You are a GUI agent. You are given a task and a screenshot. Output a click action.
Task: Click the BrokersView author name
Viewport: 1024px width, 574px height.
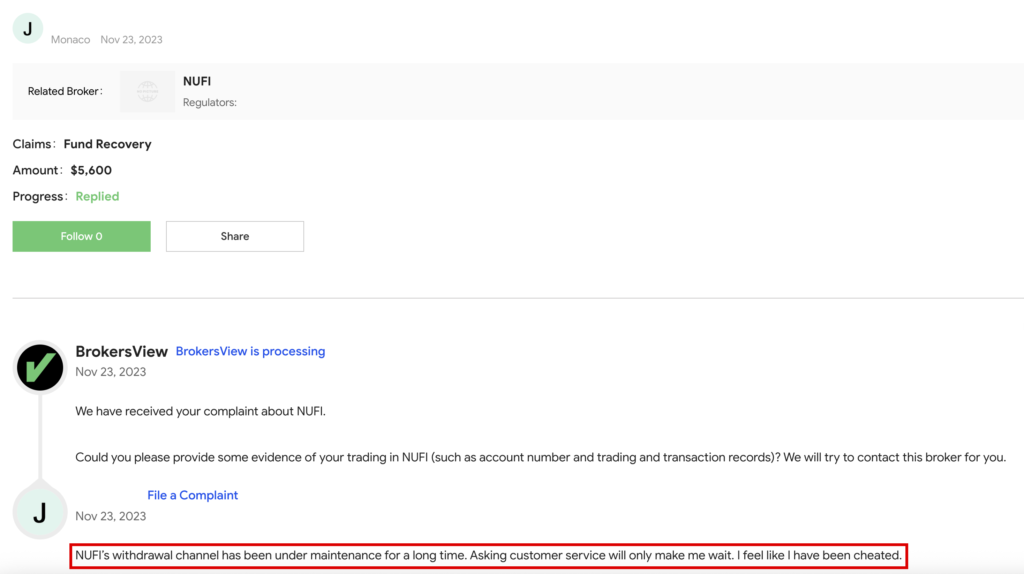(121, 351)
